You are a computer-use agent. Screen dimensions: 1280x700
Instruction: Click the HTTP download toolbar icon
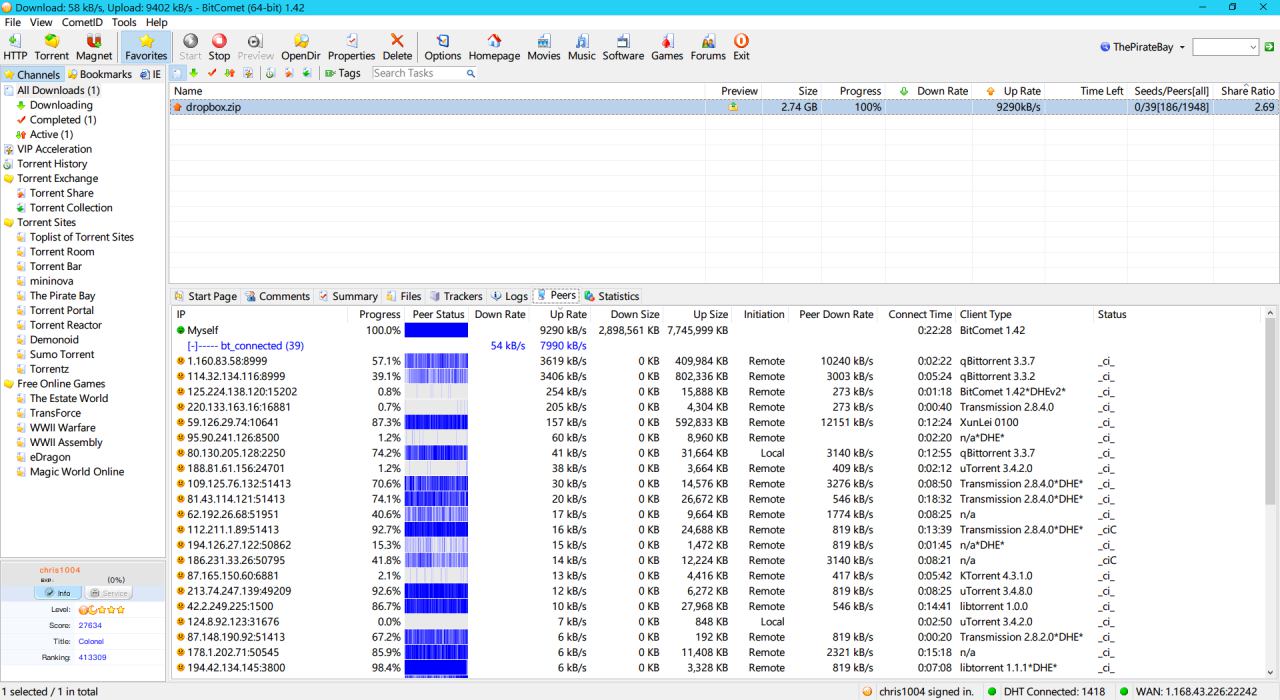15,47
